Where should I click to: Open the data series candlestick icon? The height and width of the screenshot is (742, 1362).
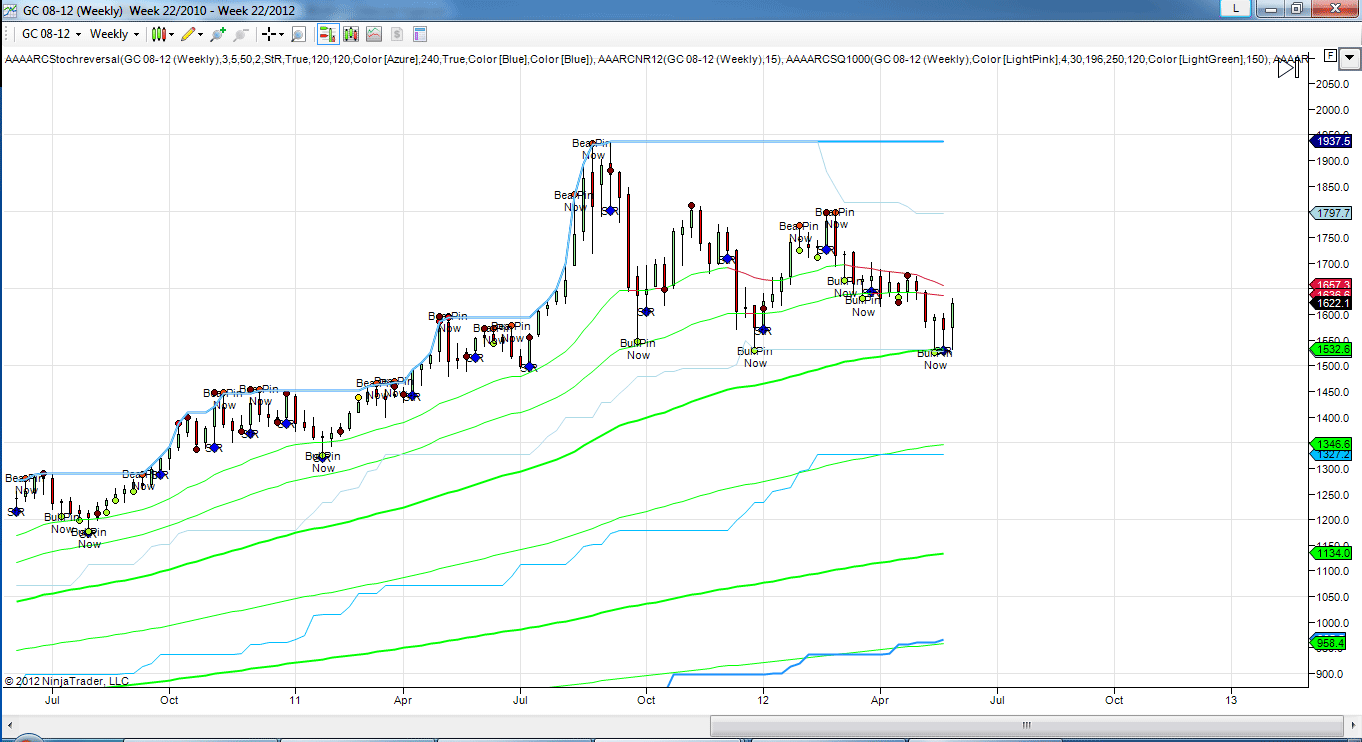point(351,34)
